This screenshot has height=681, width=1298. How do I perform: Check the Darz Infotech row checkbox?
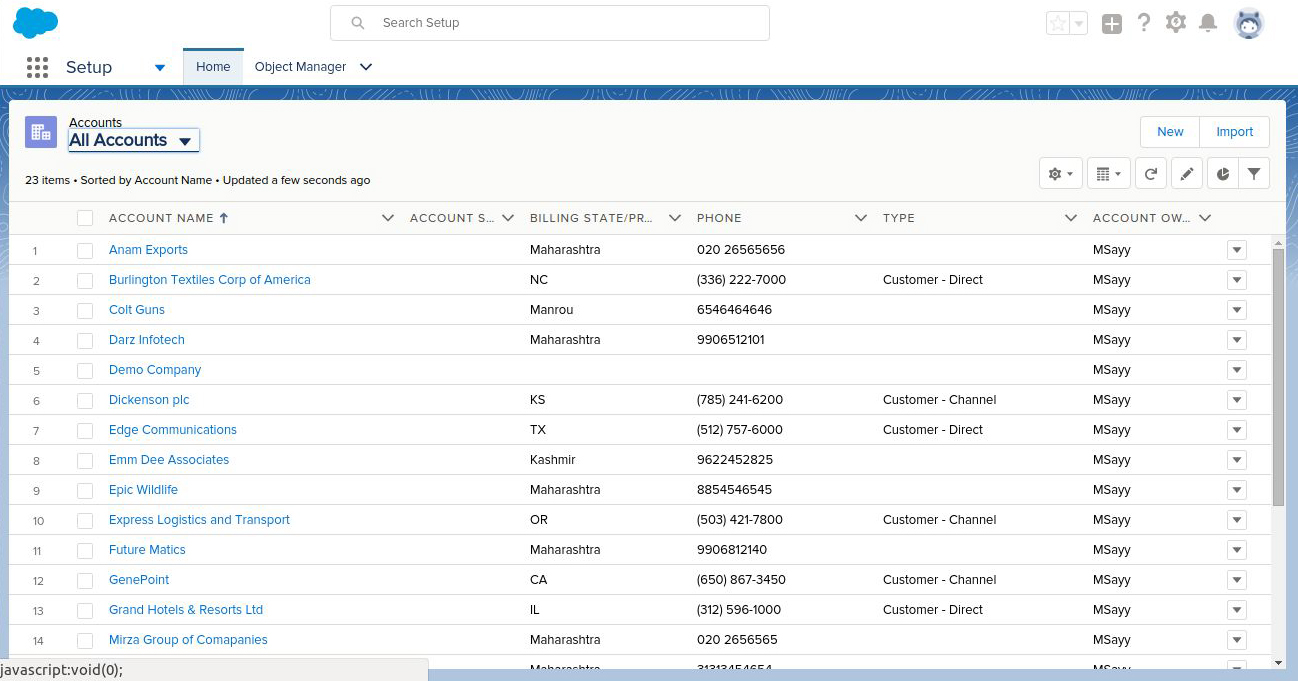(85, 340)
